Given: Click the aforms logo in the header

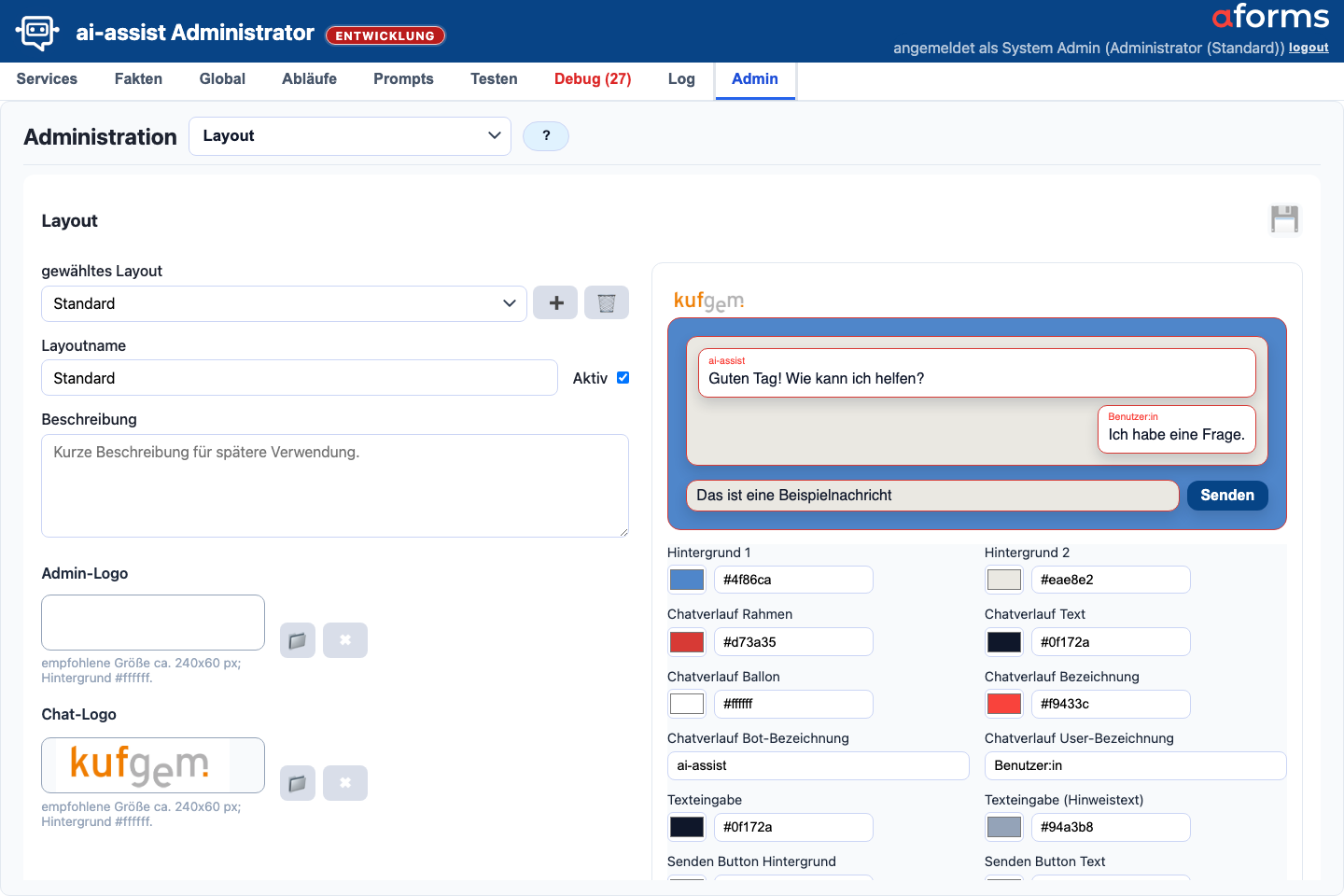Looking at the screenshot, I should [x=1270, y=17].
